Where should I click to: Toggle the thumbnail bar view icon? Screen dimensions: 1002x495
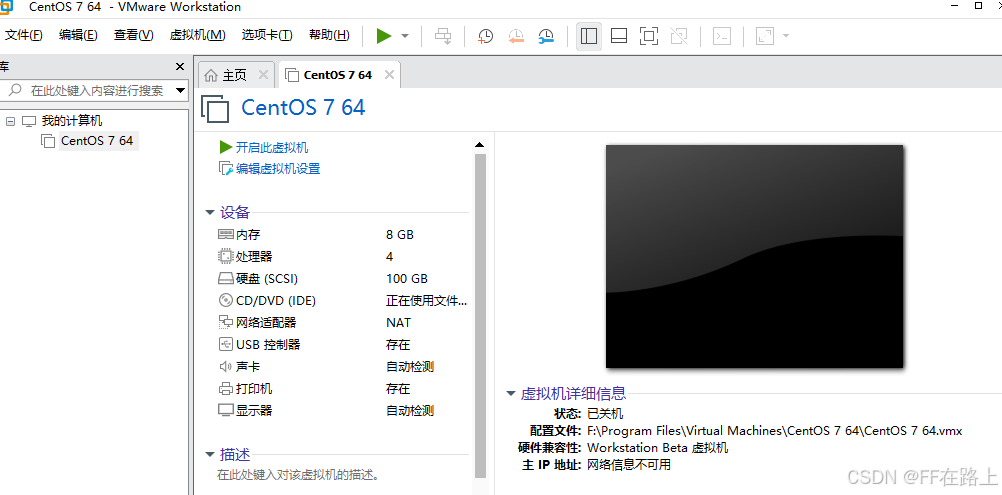pyautogui.click(x=619, y=36)
